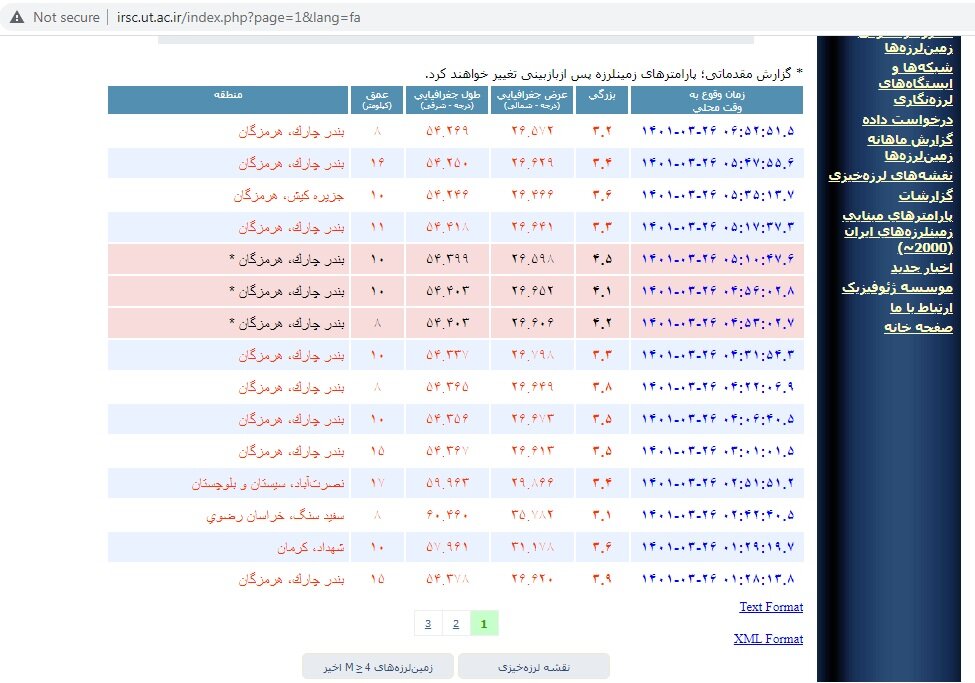Click the Not secure warning icon
The image size is (975, 683).
coord(17,17)
